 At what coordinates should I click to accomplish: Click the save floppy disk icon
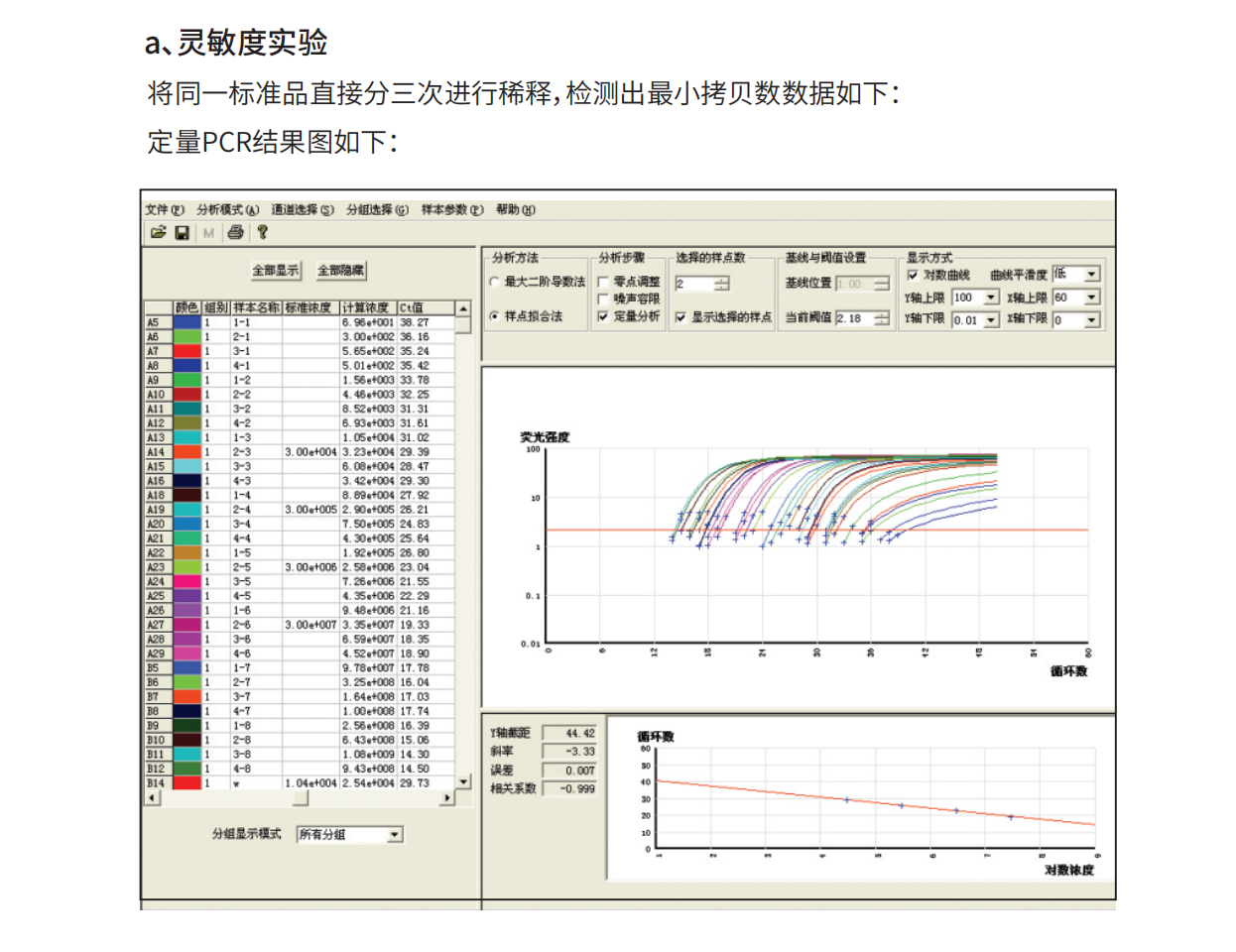pyautogui.click(x=183, y=232)
